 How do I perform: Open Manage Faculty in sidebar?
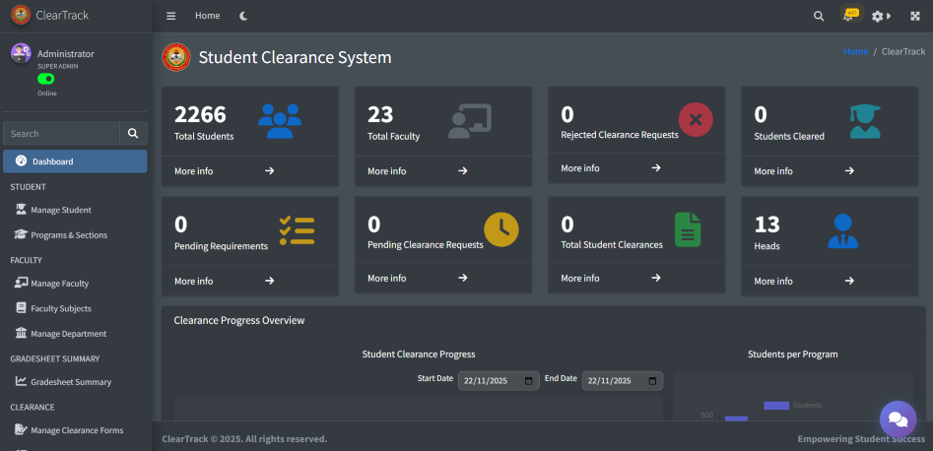pyautogui.click(x=75, y=283)
